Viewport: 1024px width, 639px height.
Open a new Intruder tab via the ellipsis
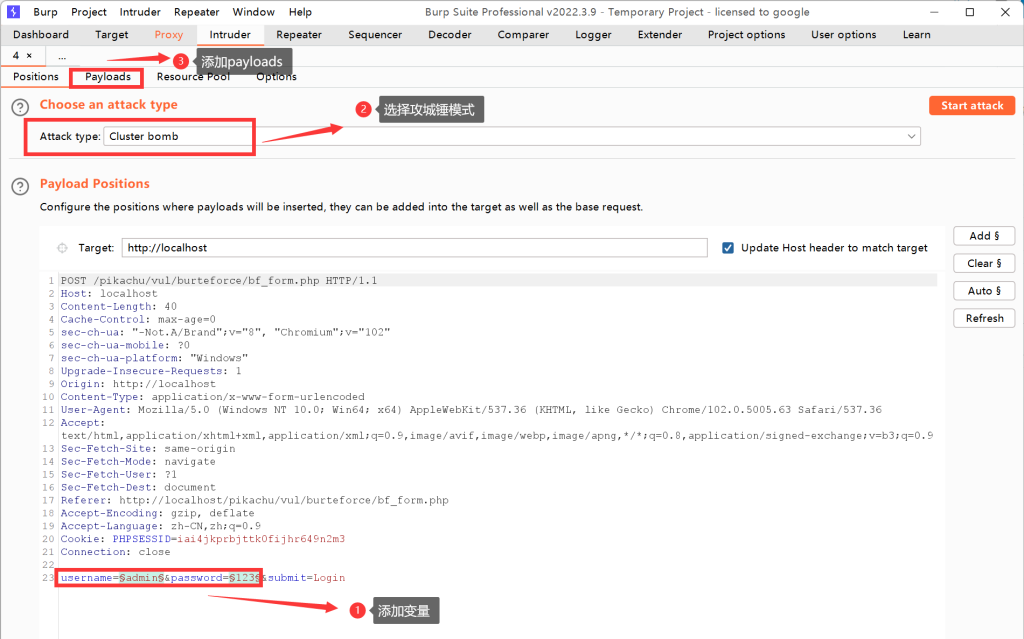coord(62,56)
